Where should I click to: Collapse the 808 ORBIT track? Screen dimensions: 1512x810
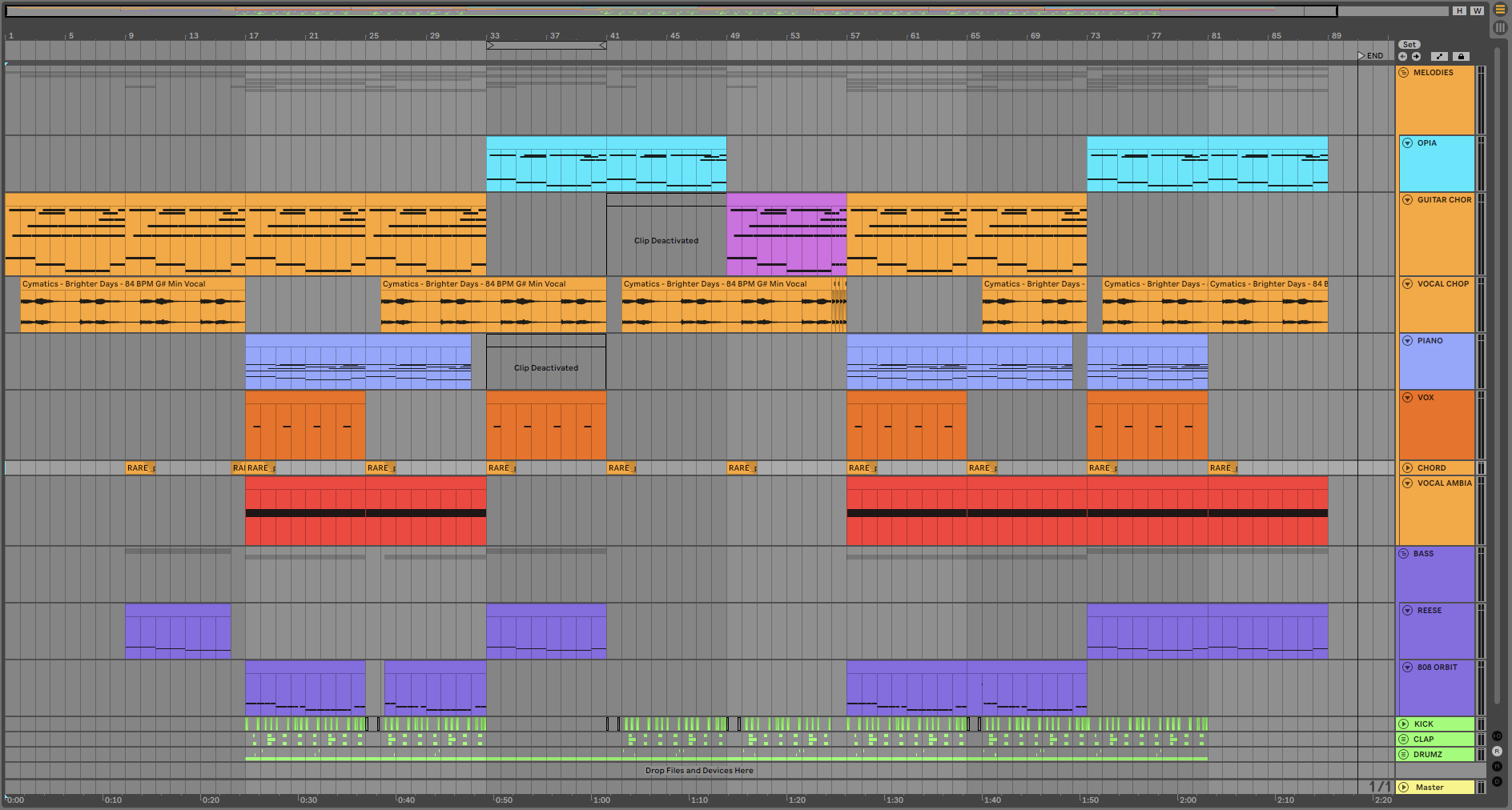[x=1407, y=668]
